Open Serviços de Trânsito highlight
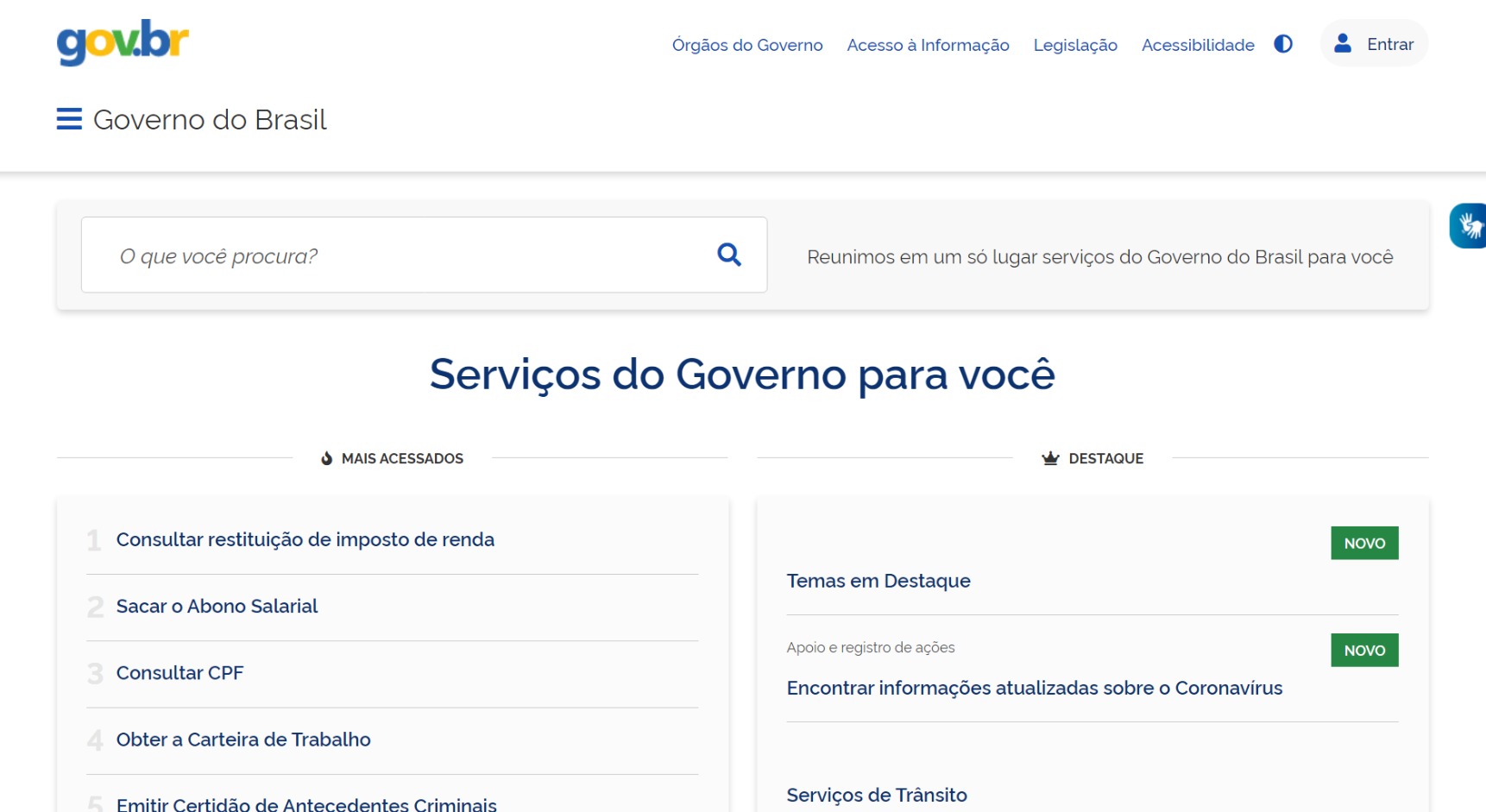Image resolution: width=1486 pixels, height=812 pixels. tap(877, 795)
